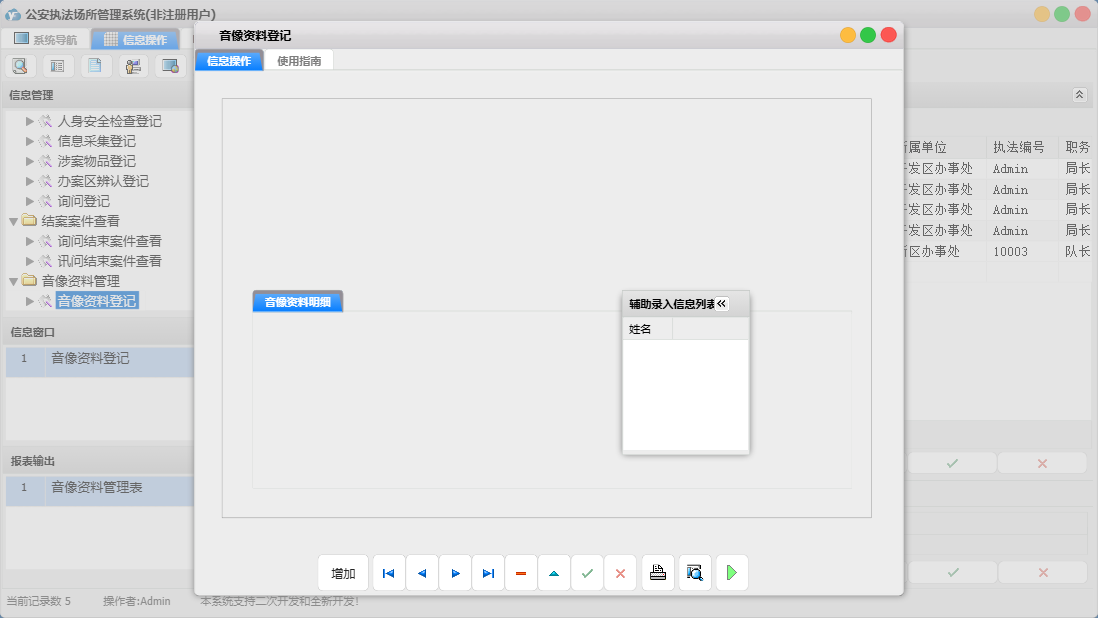The height and width of the screenshot is (618, 1098).
Task: Select the 音像资料明细 tab
Action: click(x=297, y=302)
